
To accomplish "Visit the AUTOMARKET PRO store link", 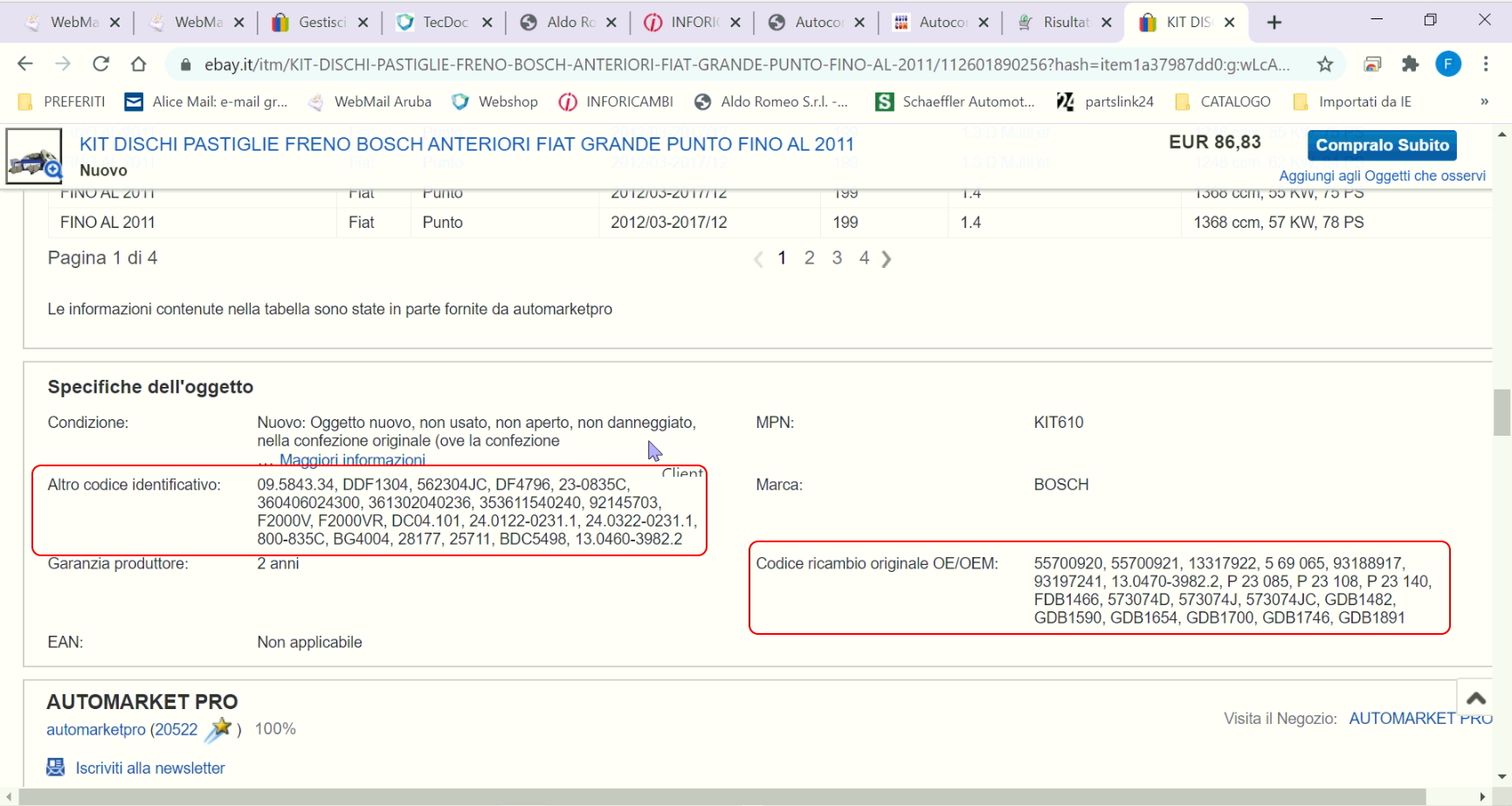I will coord(1420,719).
